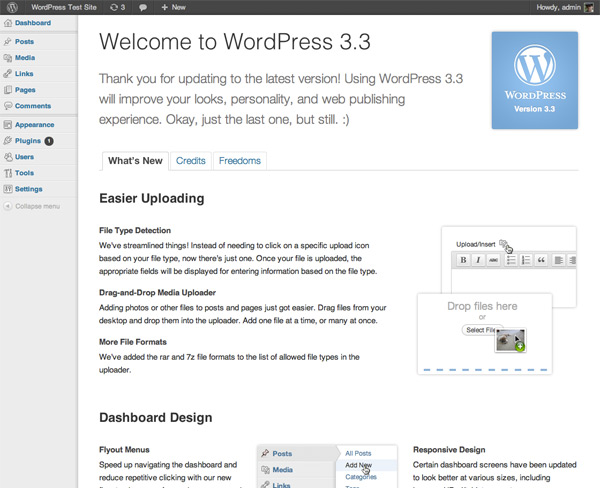The height and width of the screenshot is (488, 600).
Task: Open the Posts menu label
Action: pos(24,42)
